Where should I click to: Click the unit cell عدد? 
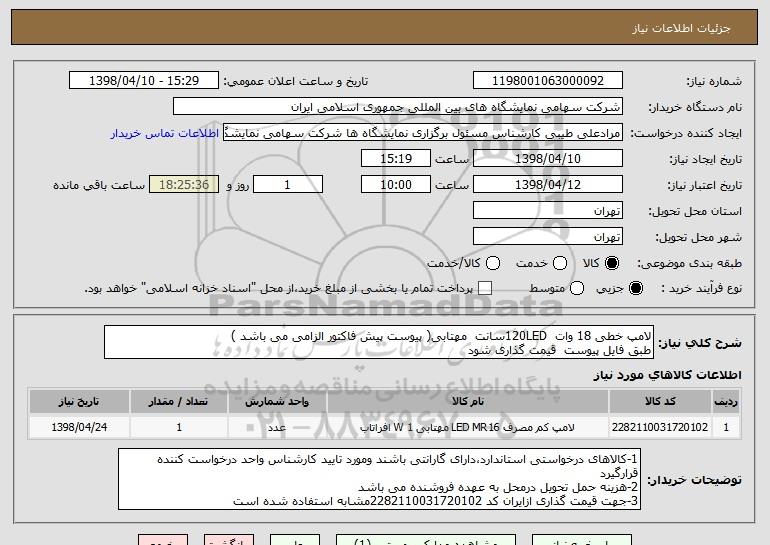point(277,427)
